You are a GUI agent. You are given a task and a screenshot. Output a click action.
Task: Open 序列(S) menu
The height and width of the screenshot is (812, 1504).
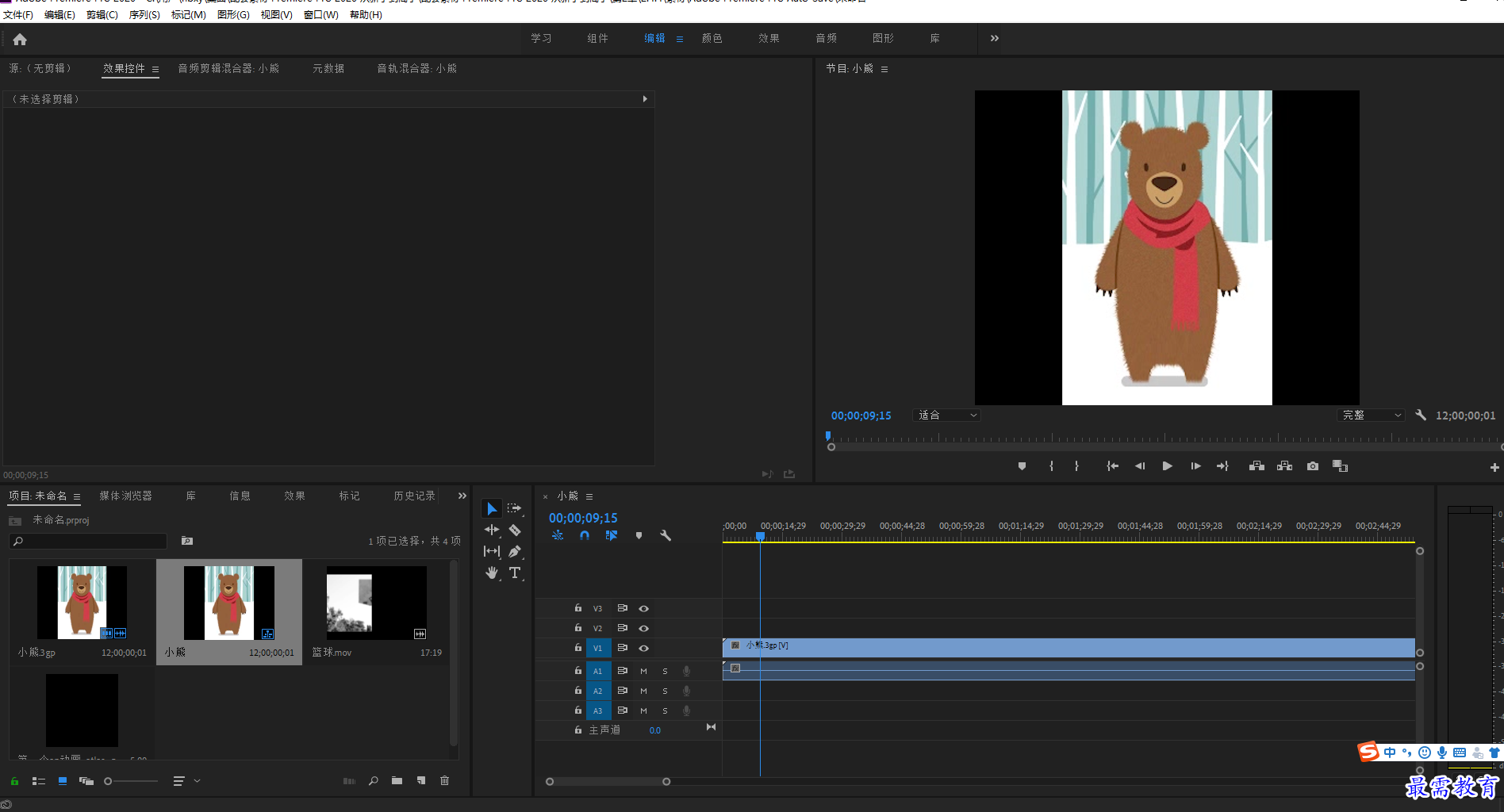tap(144, 14)
